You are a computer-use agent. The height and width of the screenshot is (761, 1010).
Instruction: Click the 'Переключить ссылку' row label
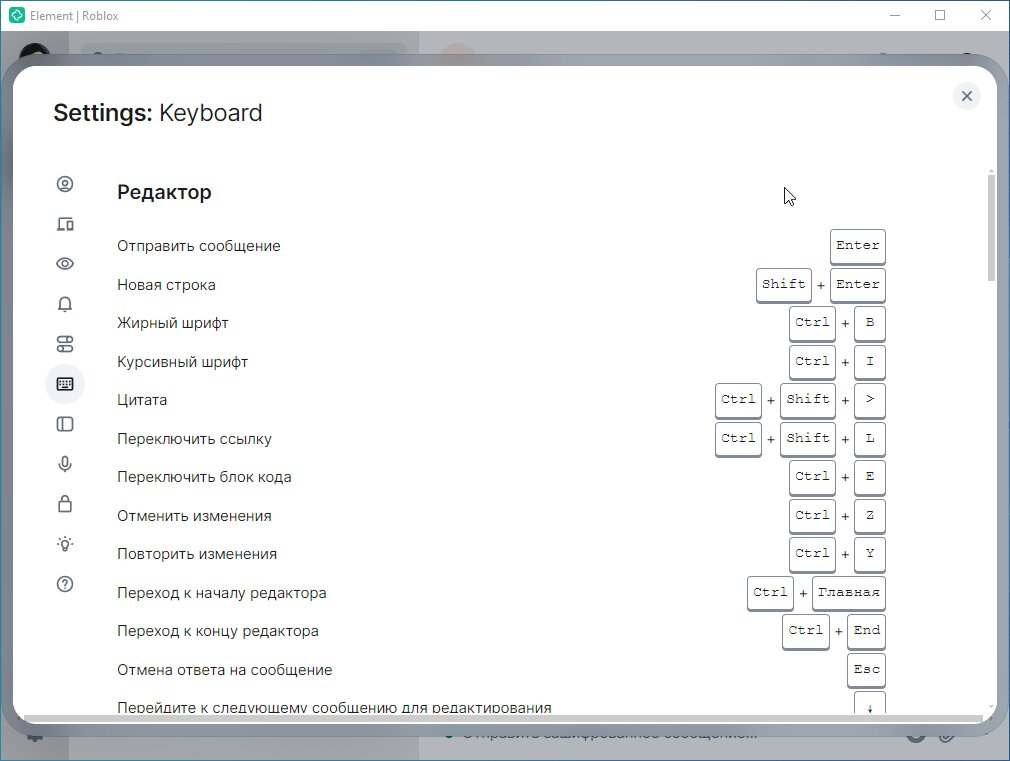194,439
